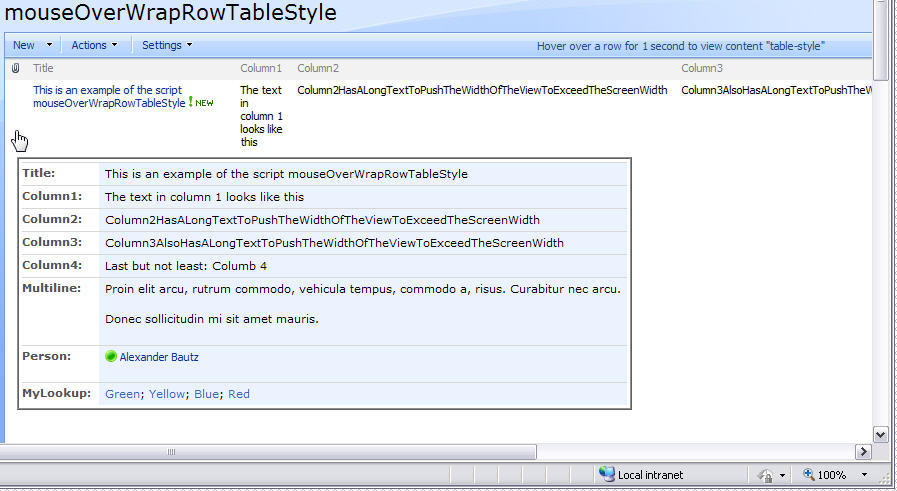Viewport: 897px width, 491px height.
Task: Click the green presence icon beside Alexander Bautz
Action: [x=111, y=356]
